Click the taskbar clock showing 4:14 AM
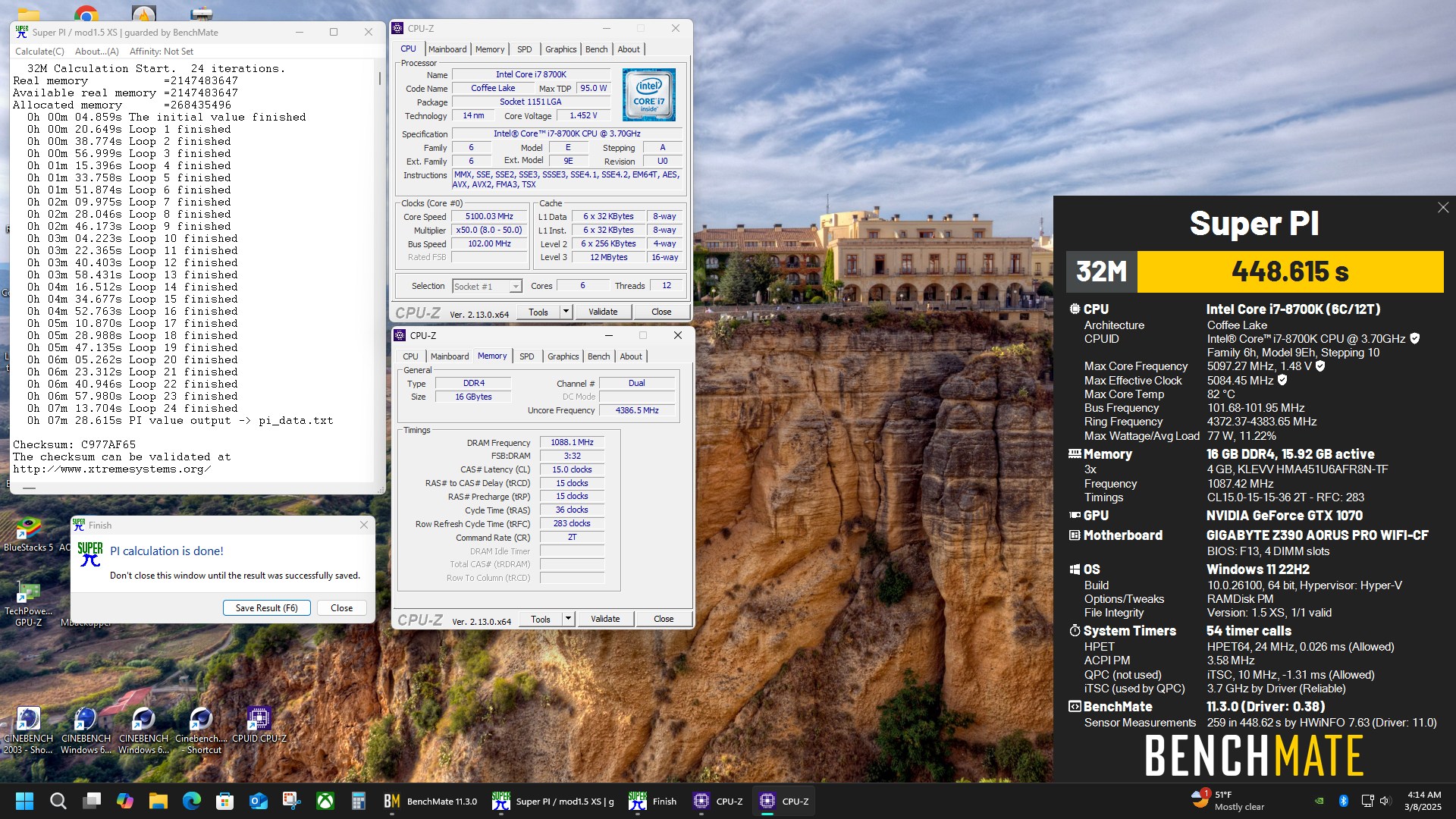Viewport: 1456px width, 819px height. 1423,801
